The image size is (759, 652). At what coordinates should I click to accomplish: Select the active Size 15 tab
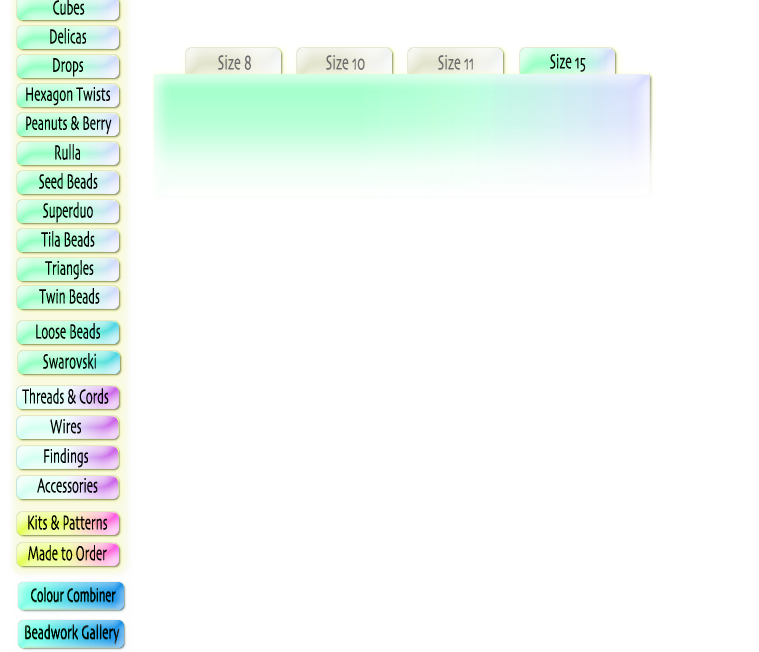coord(567,61)
